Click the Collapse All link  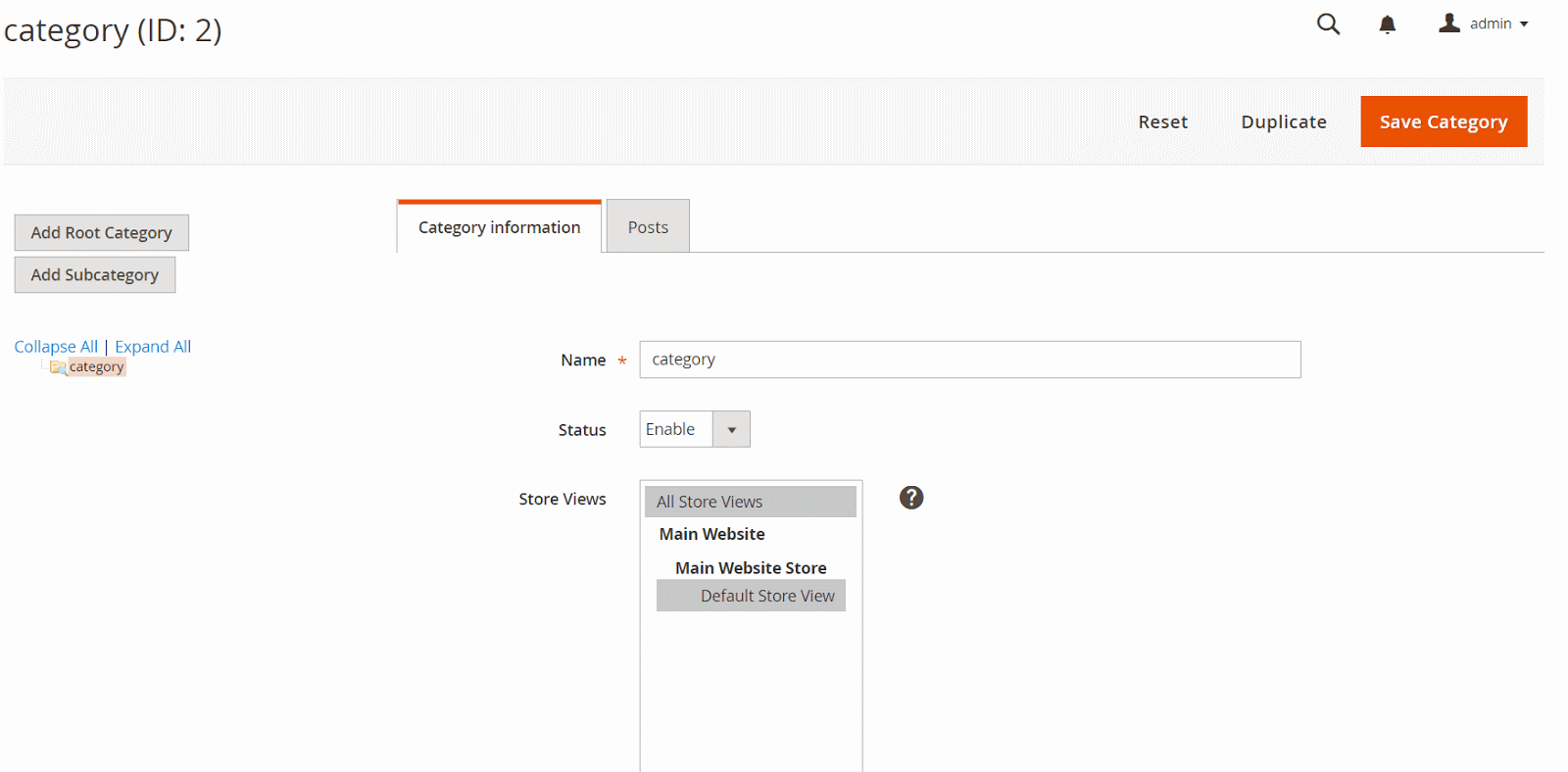56,346
